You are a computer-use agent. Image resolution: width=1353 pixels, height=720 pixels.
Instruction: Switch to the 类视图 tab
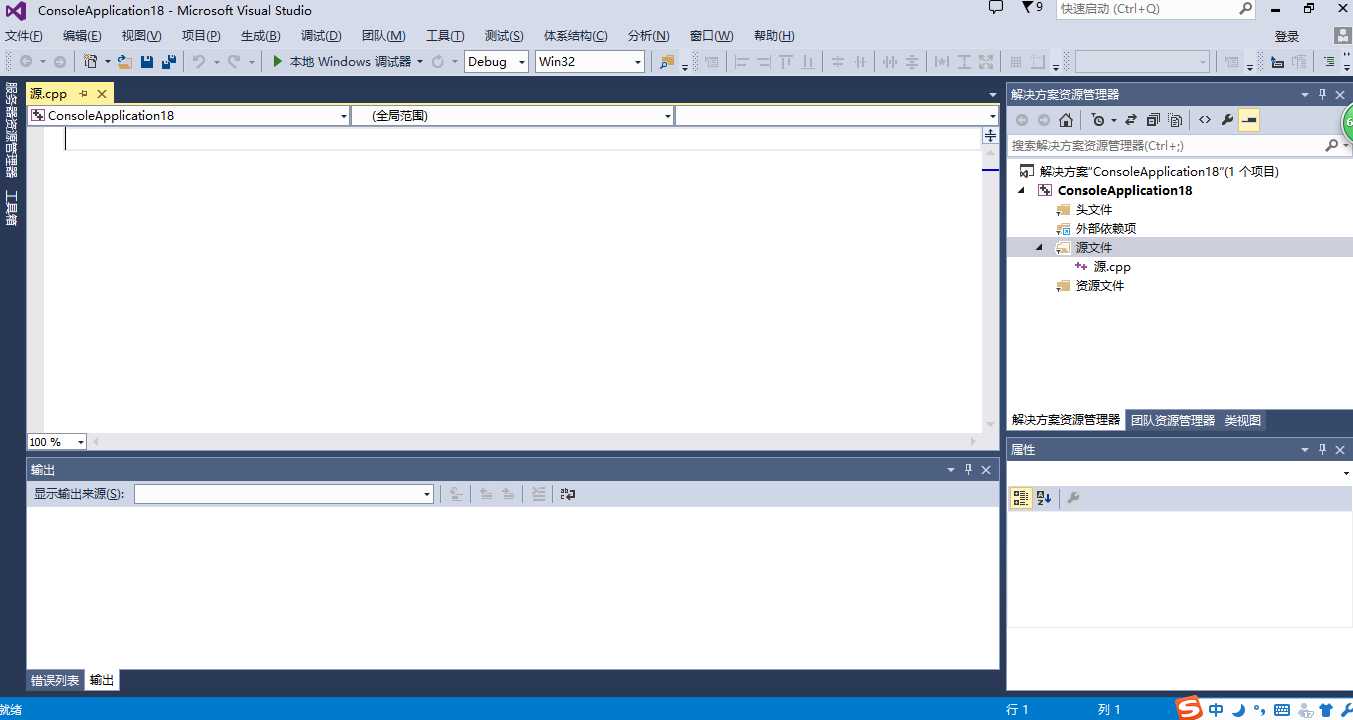click(1243, 421)
